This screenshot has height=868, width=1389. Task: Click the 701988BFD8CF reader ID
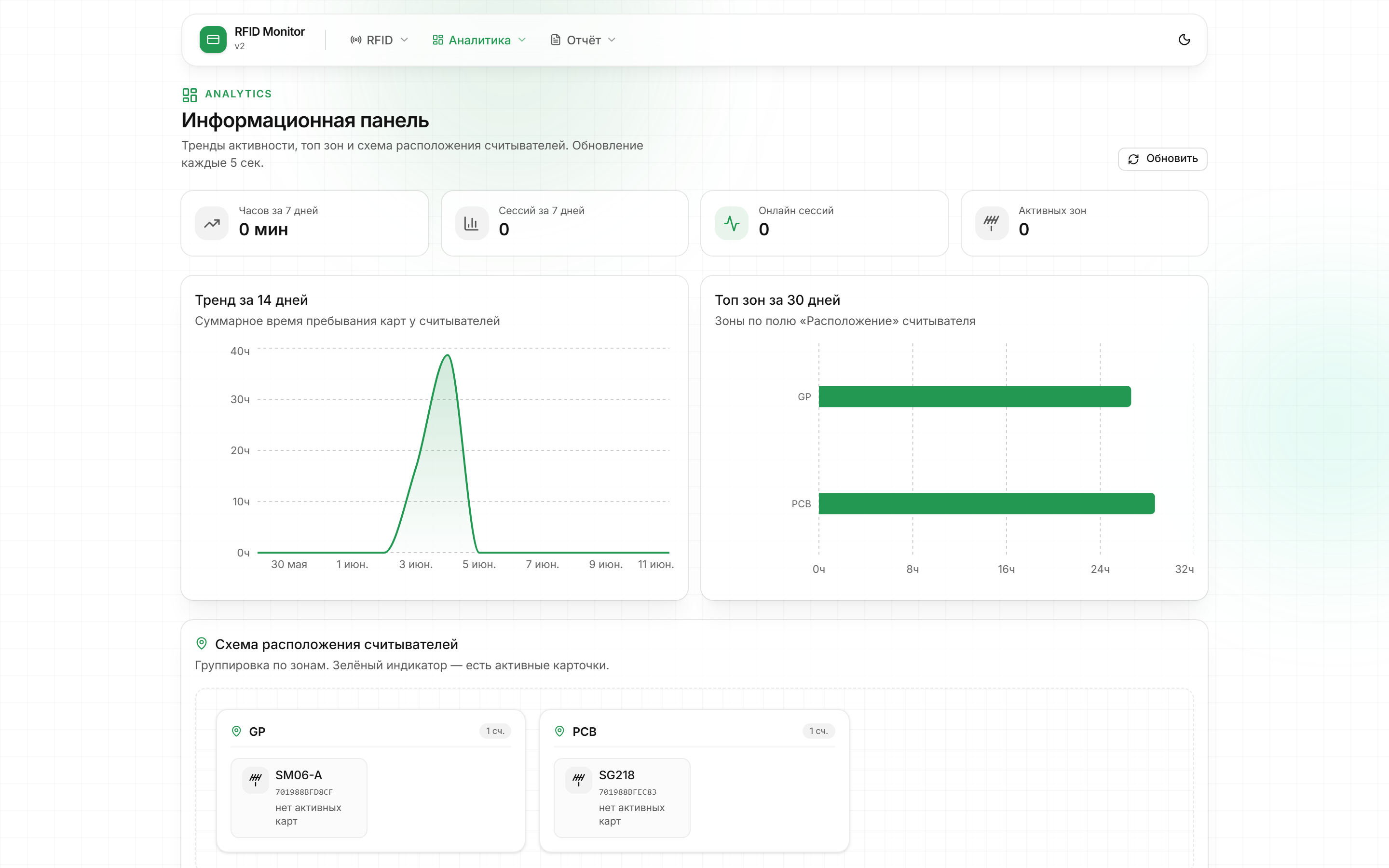point(304,792)
